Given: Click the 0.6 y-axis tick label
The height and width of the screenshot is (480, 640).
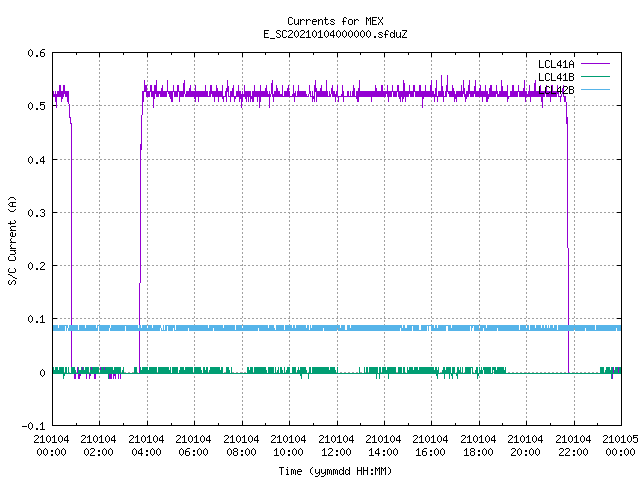Looking at the screenshot, I should [36, 53].
